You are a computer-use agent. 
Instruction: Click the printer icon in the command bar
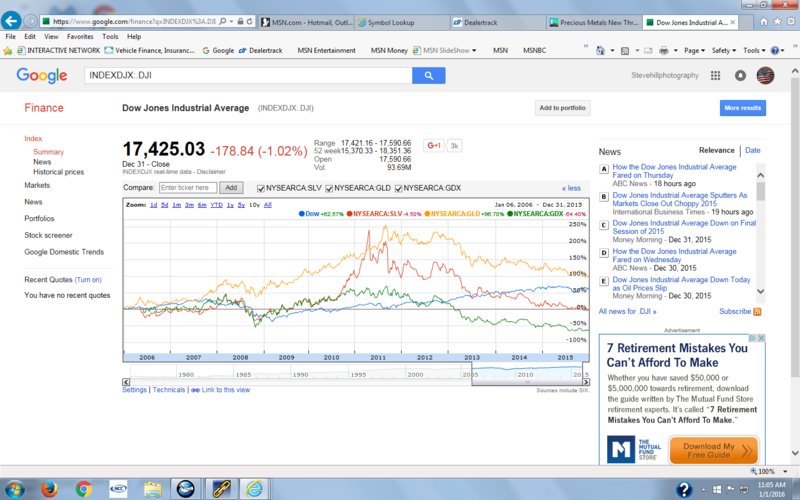point(663,51)
